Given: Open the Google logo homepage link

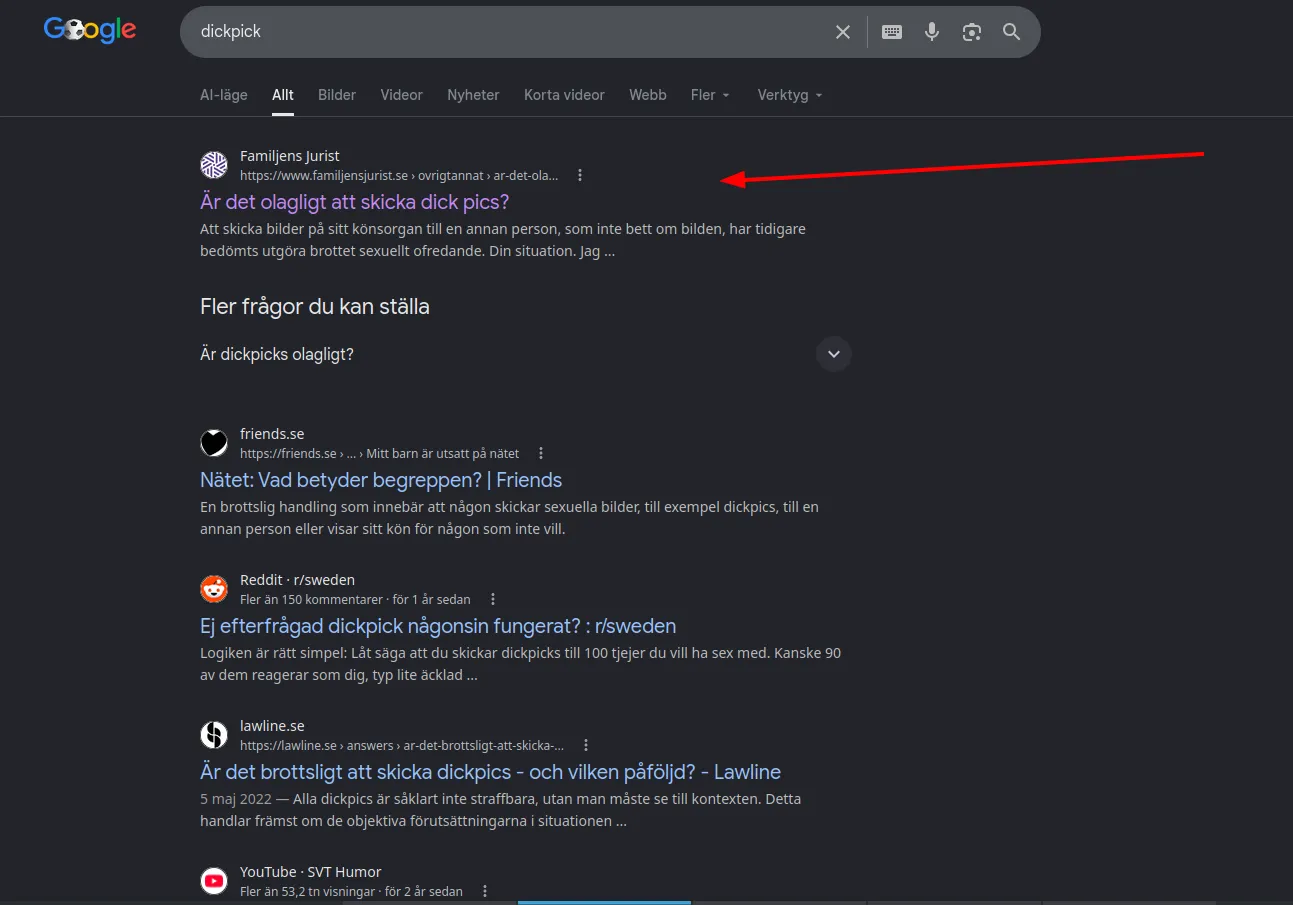Looking at the screenshot, I should [x=90, y=30].
